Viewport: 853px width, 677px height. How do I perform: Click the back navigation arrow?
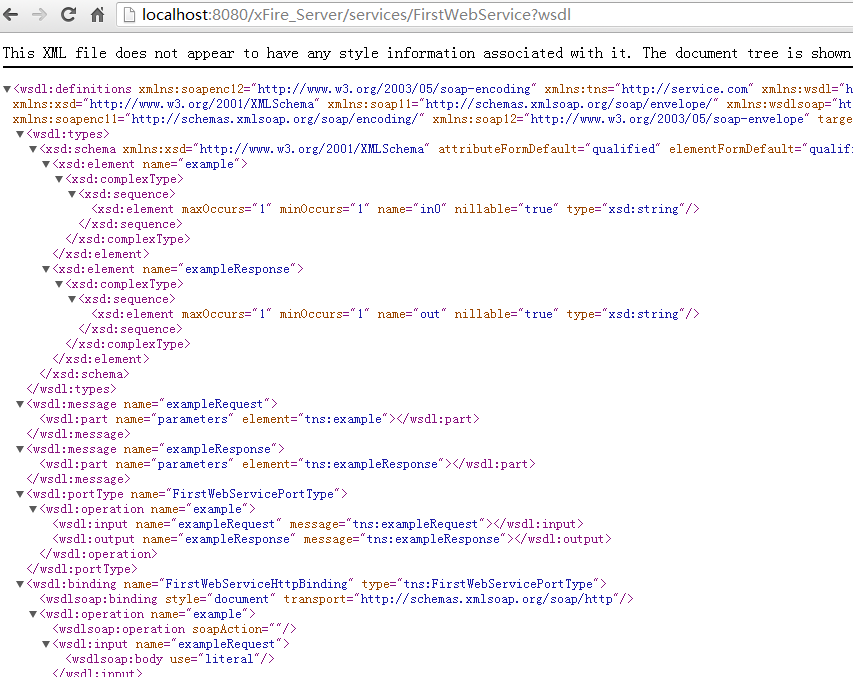click(13, 14)
